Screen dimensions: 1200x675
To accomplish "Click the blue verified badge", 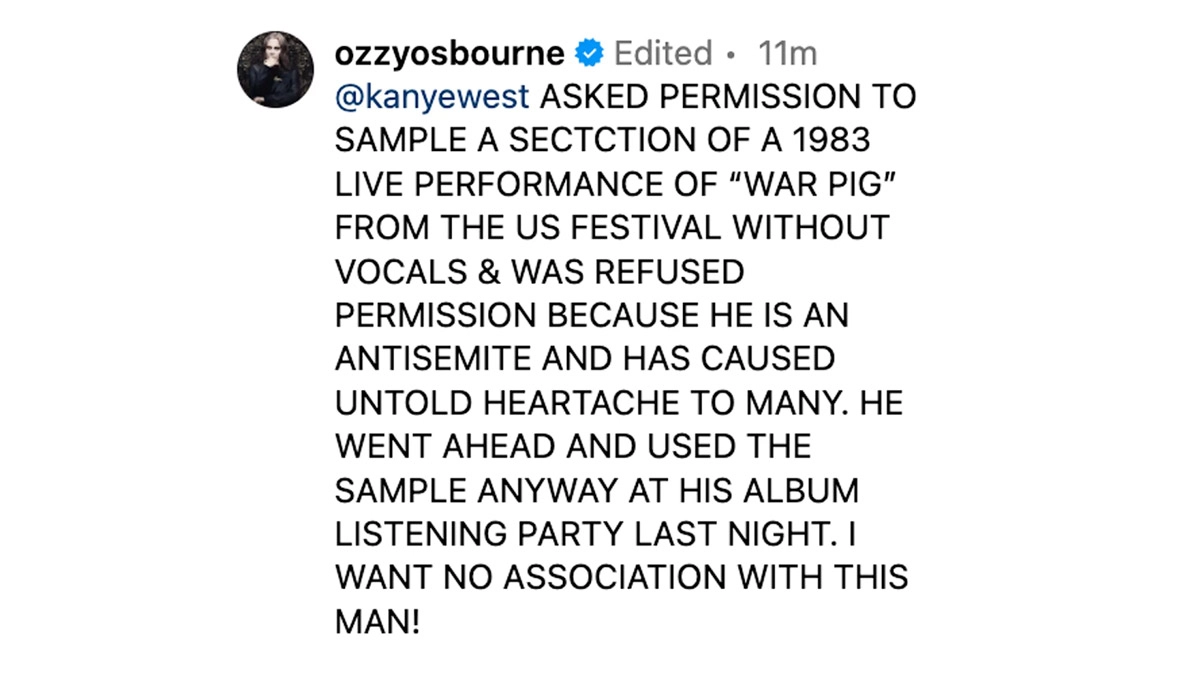I will point(590,53).
